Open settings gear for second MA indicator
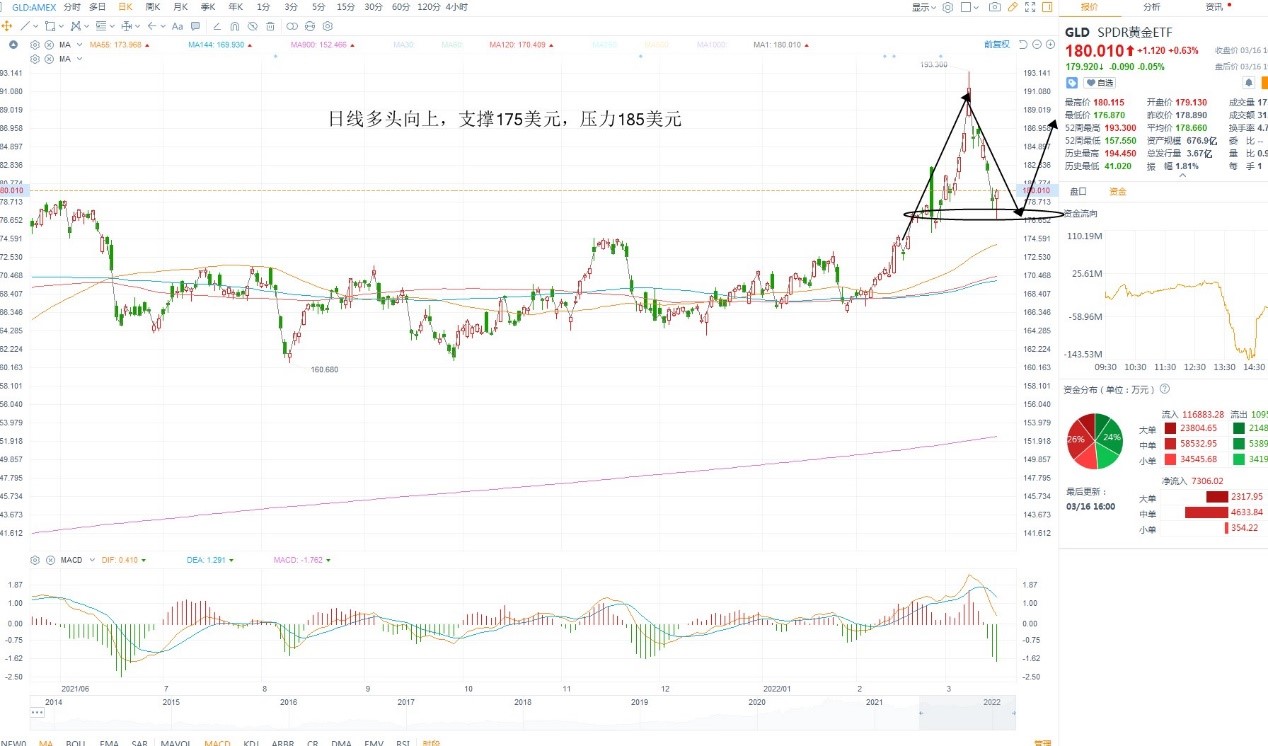Image resolution: width=1268 pixels, height=746 pixels. coord(35,59)
